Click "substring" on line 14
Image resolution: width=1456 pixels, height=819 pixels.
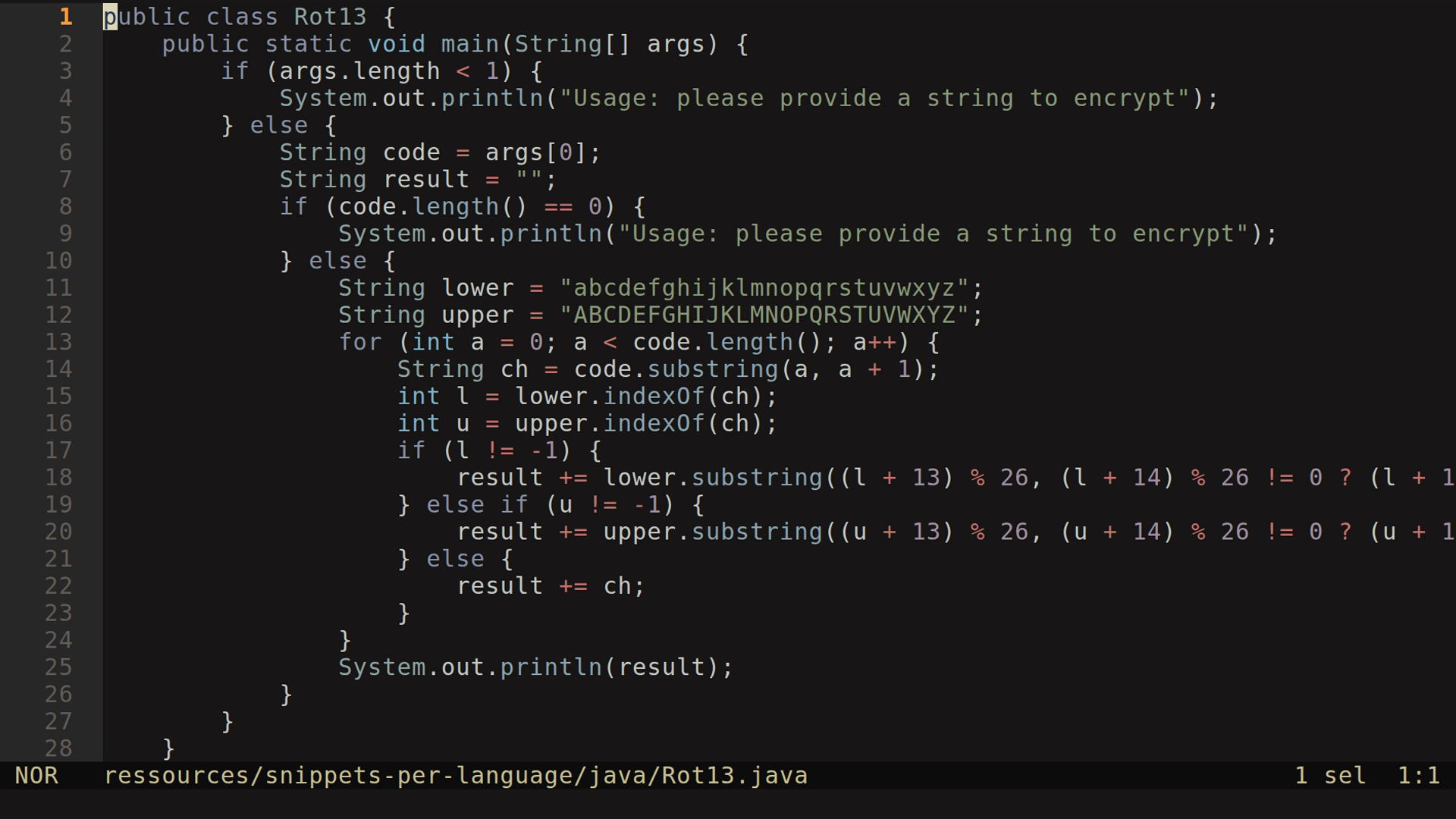730,369
